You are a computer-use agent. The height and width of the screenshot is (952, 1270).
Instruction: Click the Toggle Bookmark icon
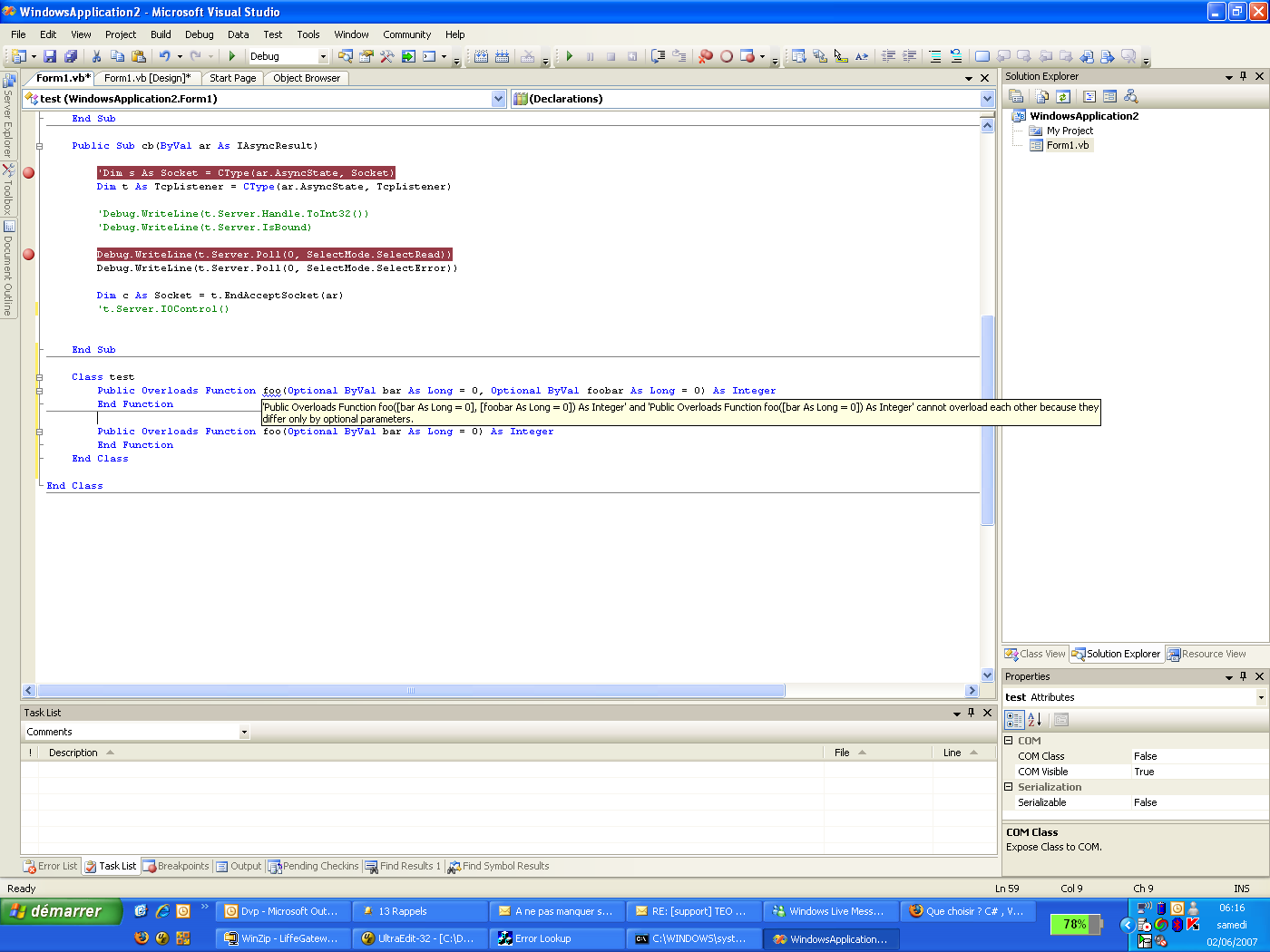click(x=982, y=56)
